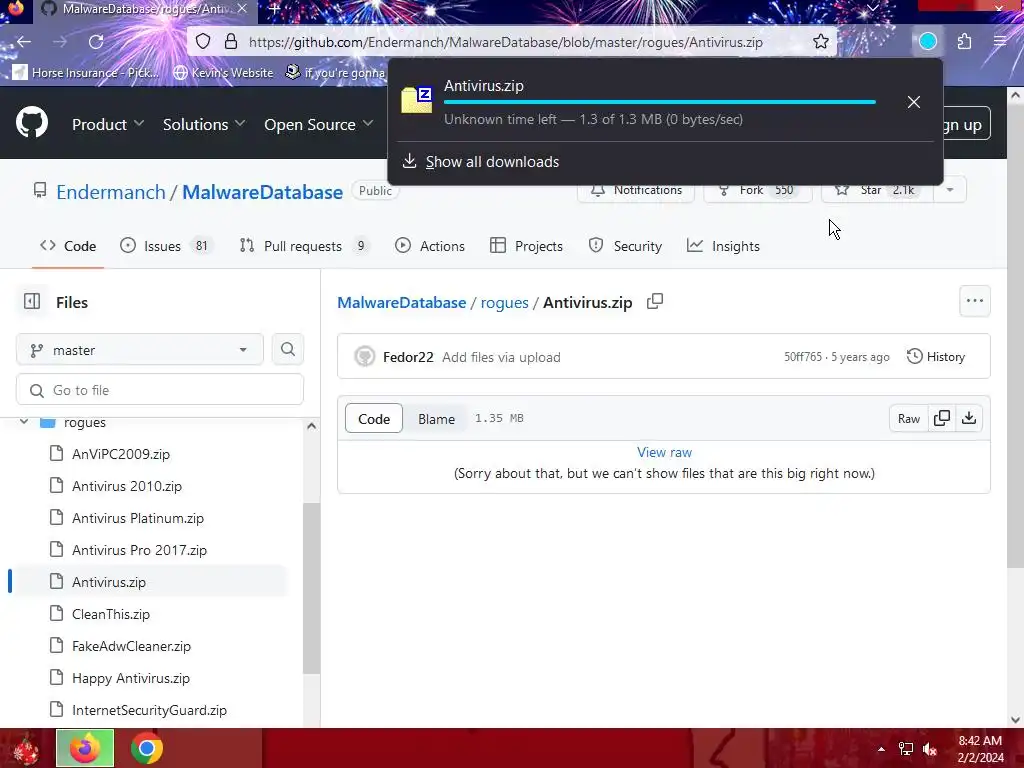Close the MalwareDatabase browser tab
This screenshot has height=768, width=1024.
click(x=242, y=8)
